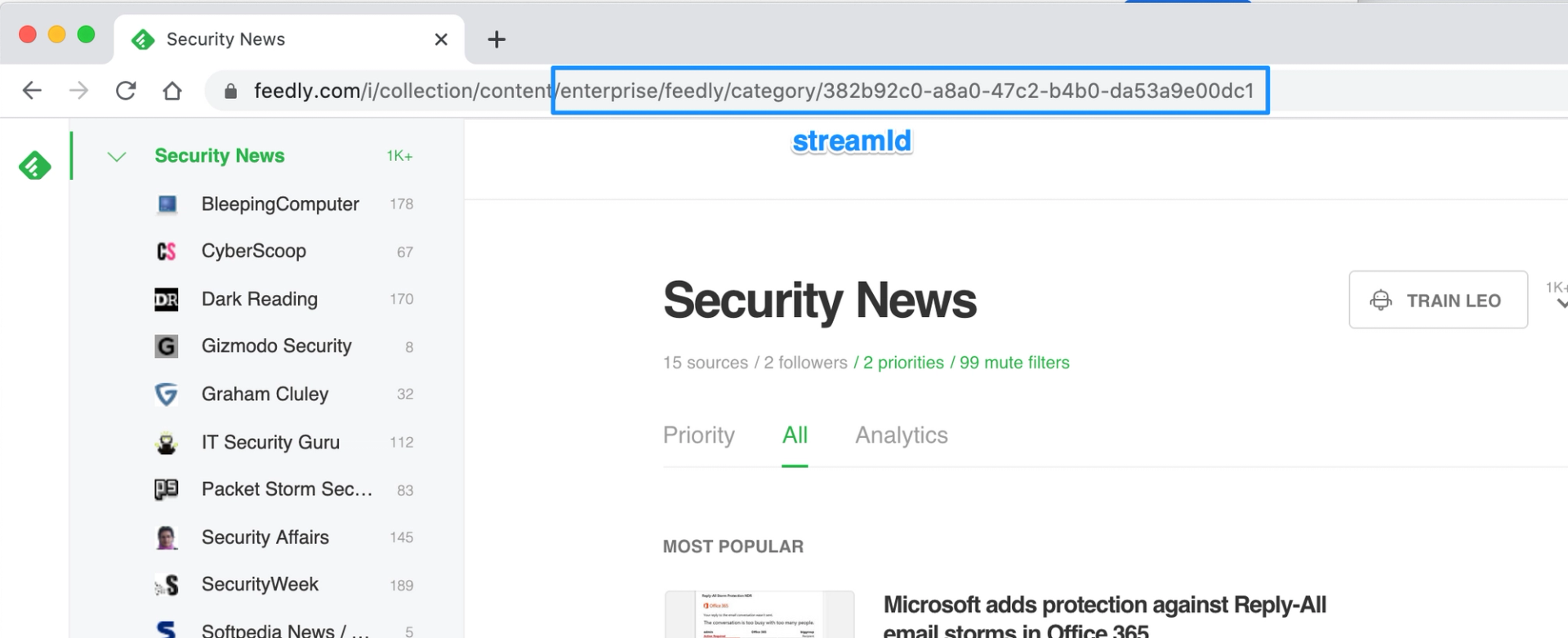Click the Train Leo robot icon
Viewport: 1568px width, 638px height.
coord(1381,300)
